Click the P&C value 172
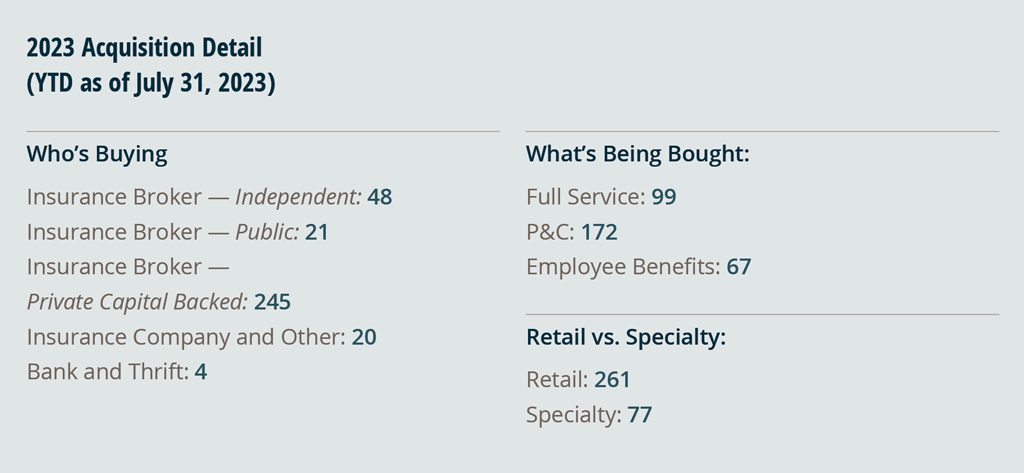 [x=600, y=232]
